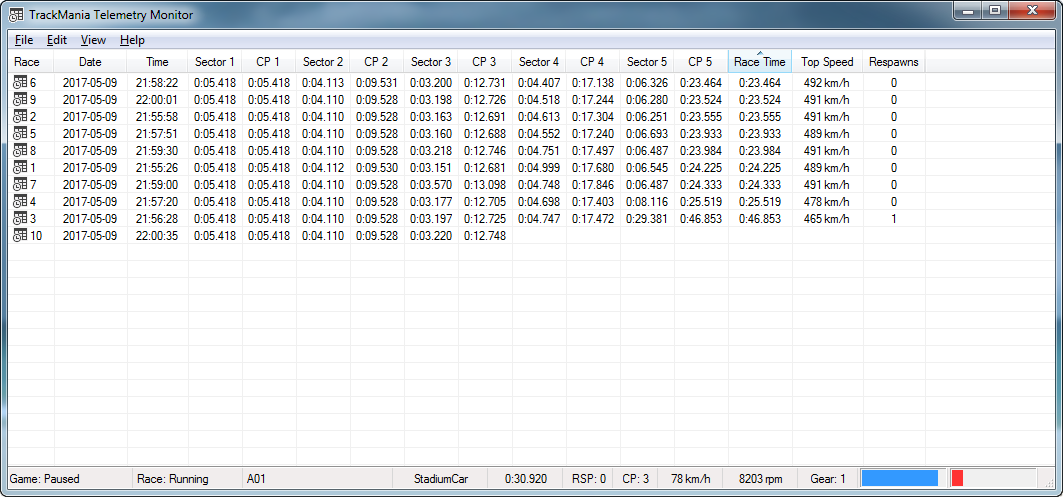Click the 0:13.098 CP 3 cell

pyautogui.click(x=485, y=184)
